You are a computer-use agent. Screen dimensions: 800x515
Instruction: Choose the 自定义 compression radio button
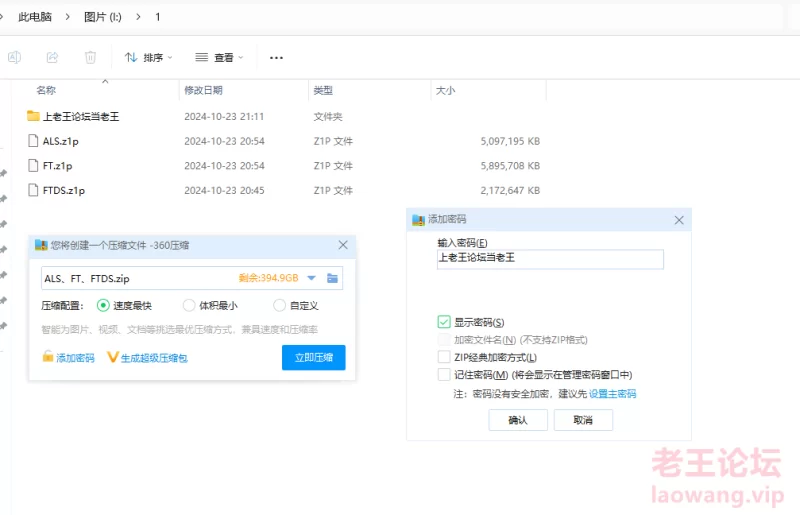(x=279, y=305)
